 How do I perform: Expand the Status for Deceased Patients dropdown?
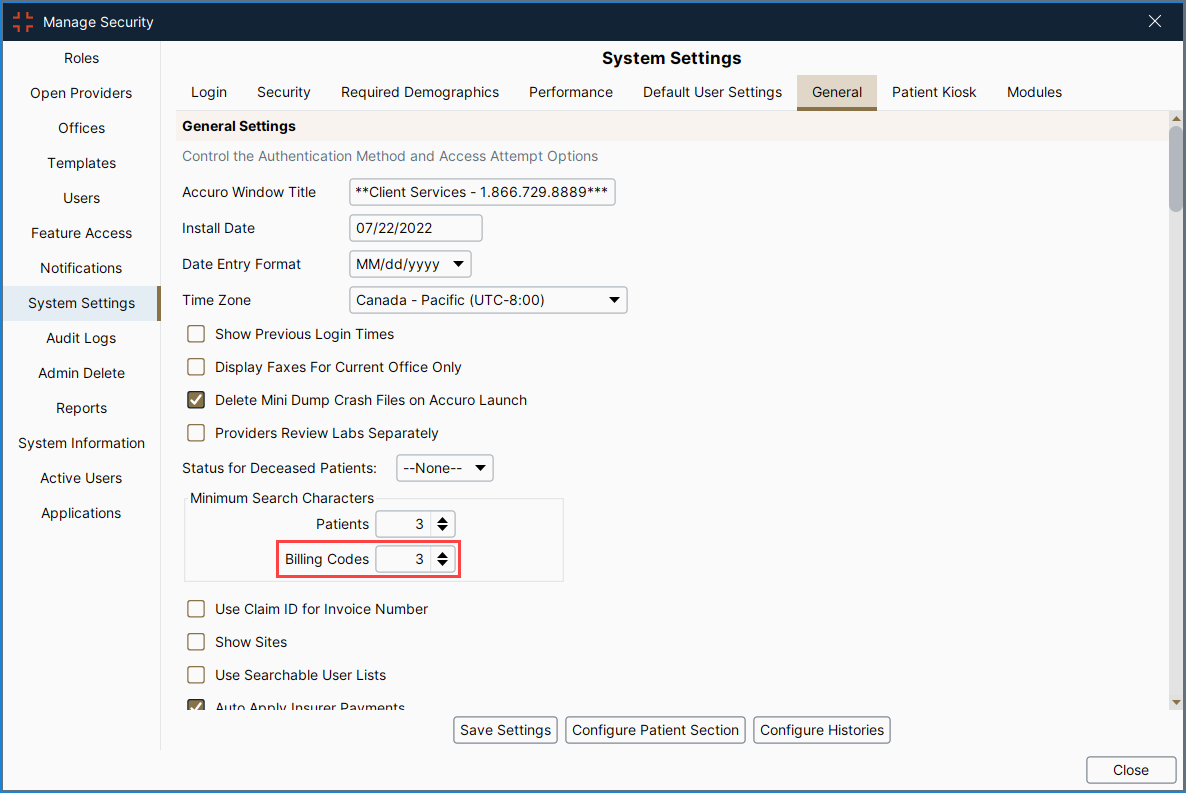pos(479,467)
